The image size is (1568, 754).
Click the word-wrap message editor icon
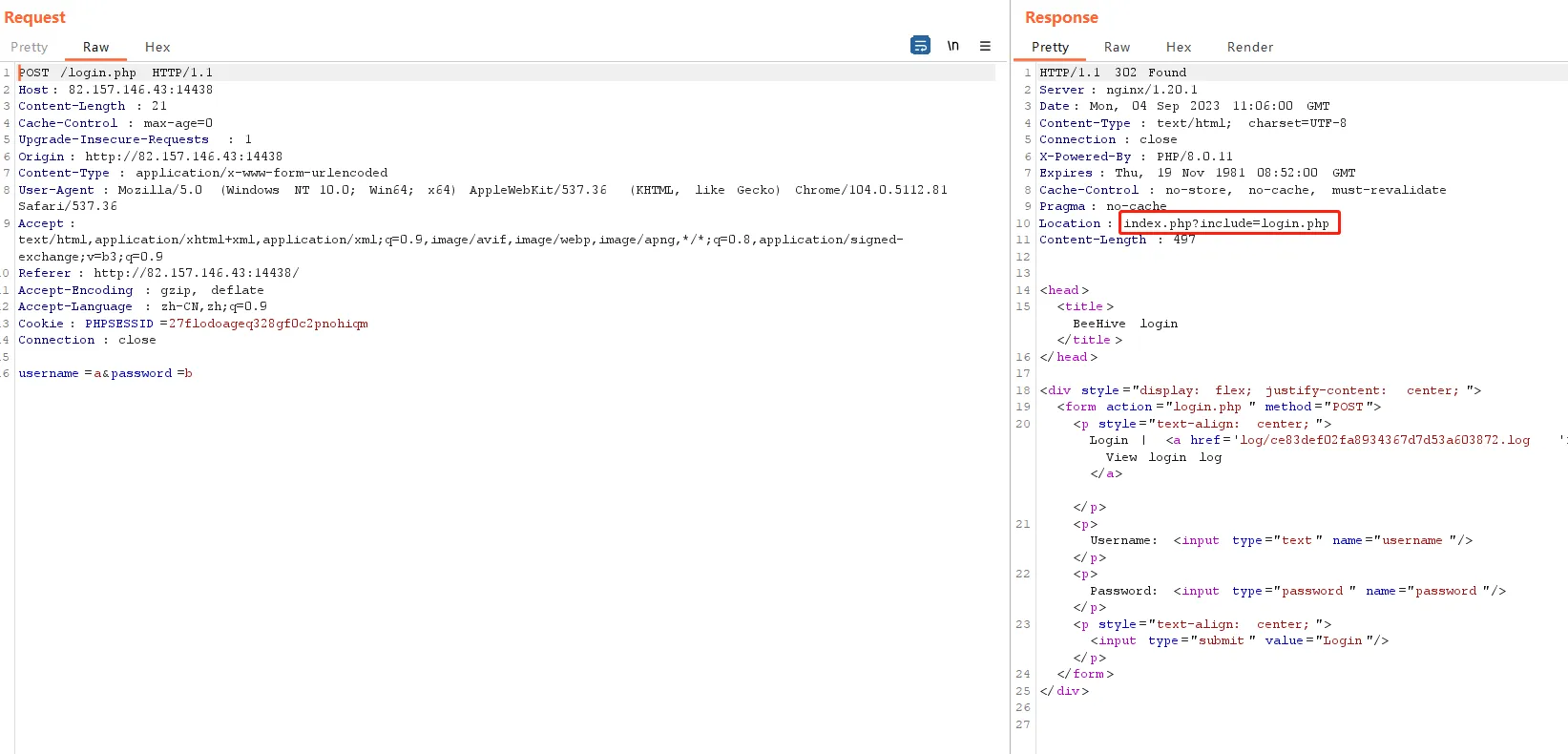(920, 45)
